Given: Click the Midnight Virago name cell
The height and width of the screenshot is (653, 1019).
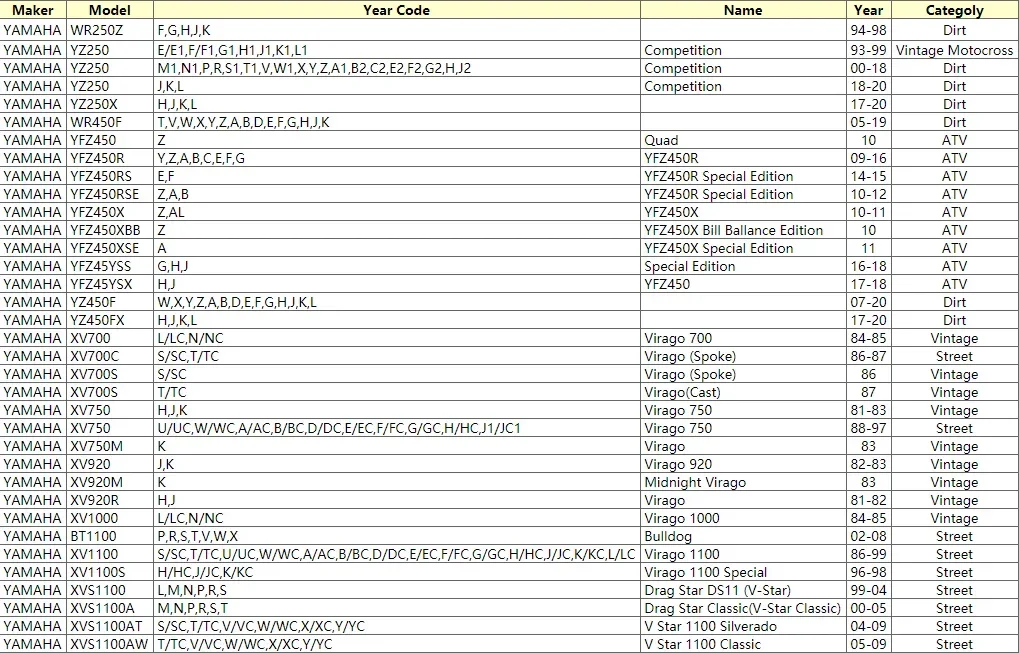Looking at the screenshot, I should click(x=743, y=482).
